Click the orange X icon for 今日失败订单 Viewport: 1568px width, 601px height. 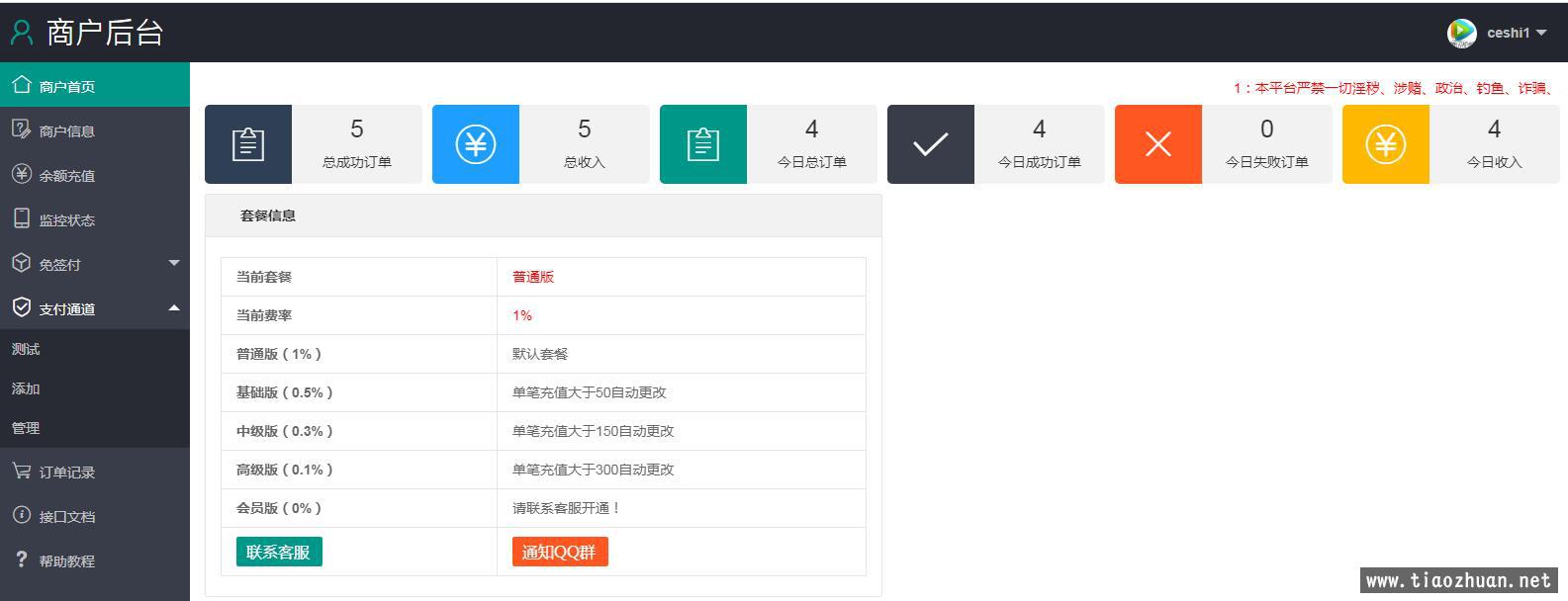[1157, 144]
